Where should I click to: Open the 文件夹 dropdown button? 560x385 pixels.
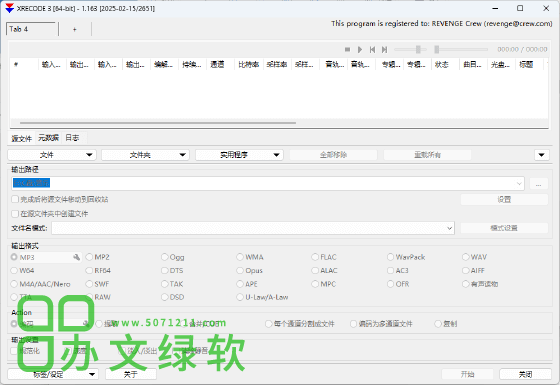pos(145,155)
